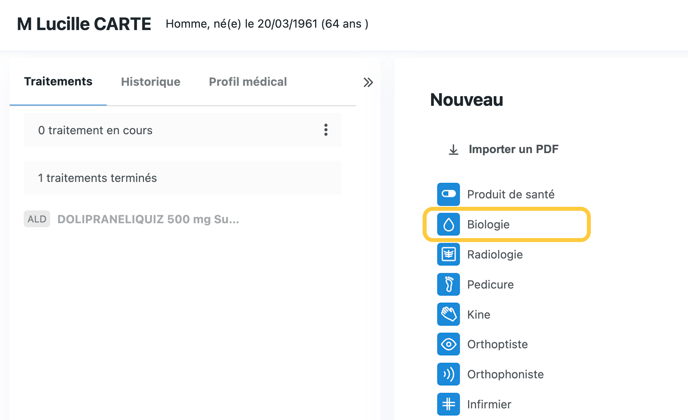Collapse panel with double chevron arrow
This screenshot has width=688, height=420.
pyautogui.click(x=368, y=82)
